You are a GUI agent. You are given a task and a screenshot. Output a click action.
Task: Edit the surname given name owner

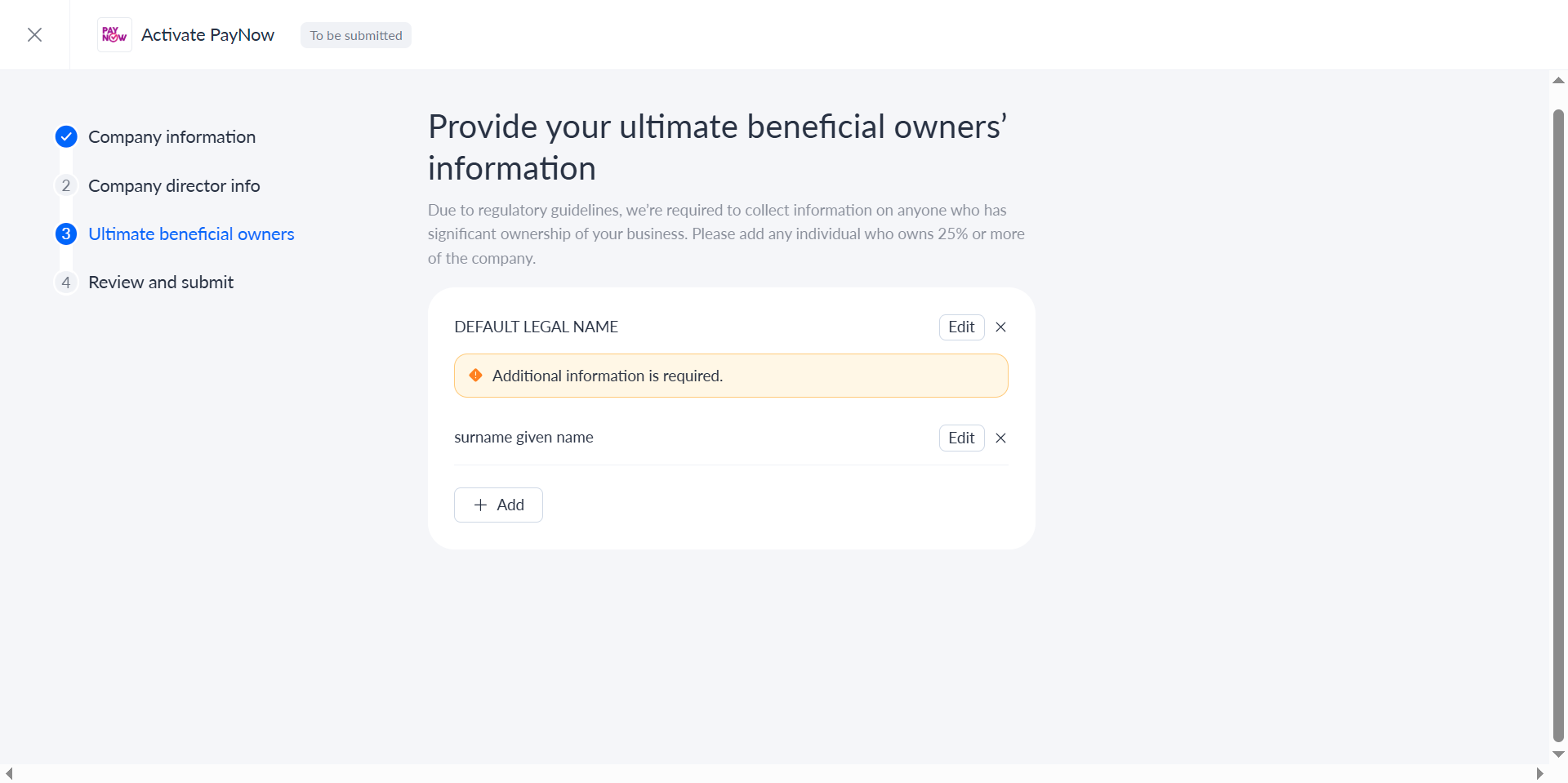[x=961, y=438]
